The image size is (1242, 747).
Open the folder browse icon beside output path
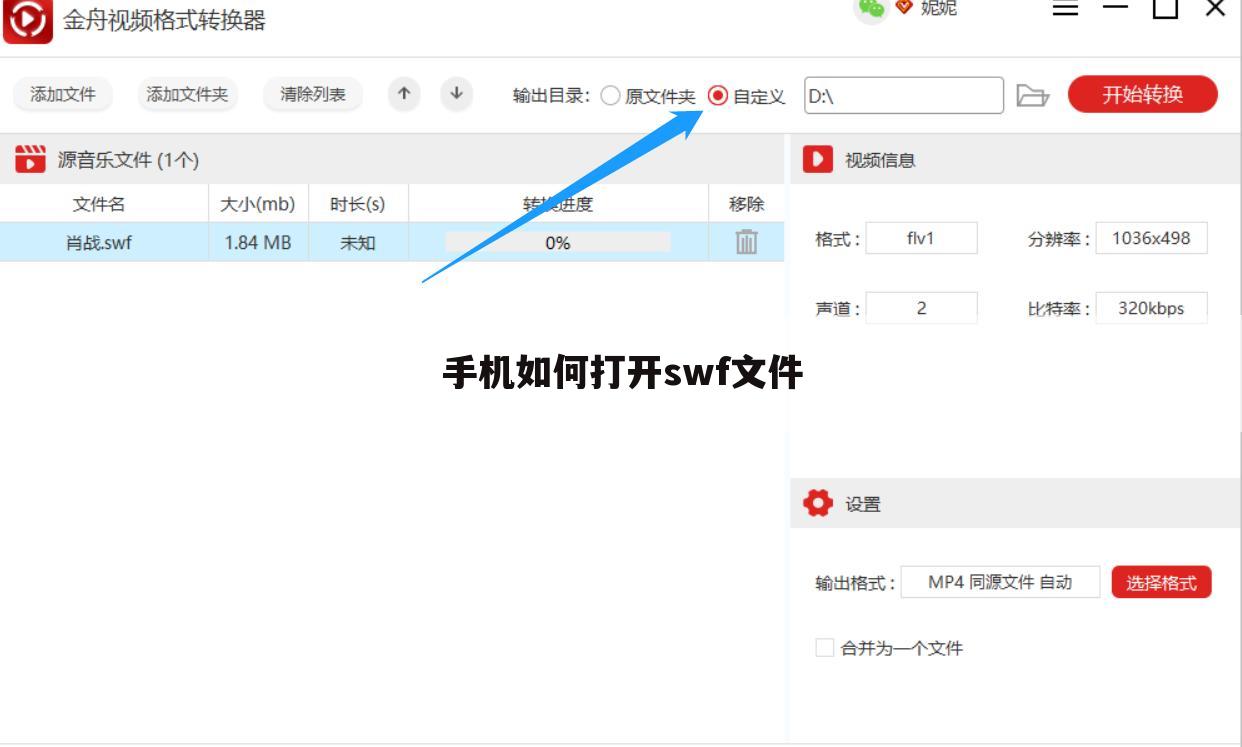[1035, 95]
